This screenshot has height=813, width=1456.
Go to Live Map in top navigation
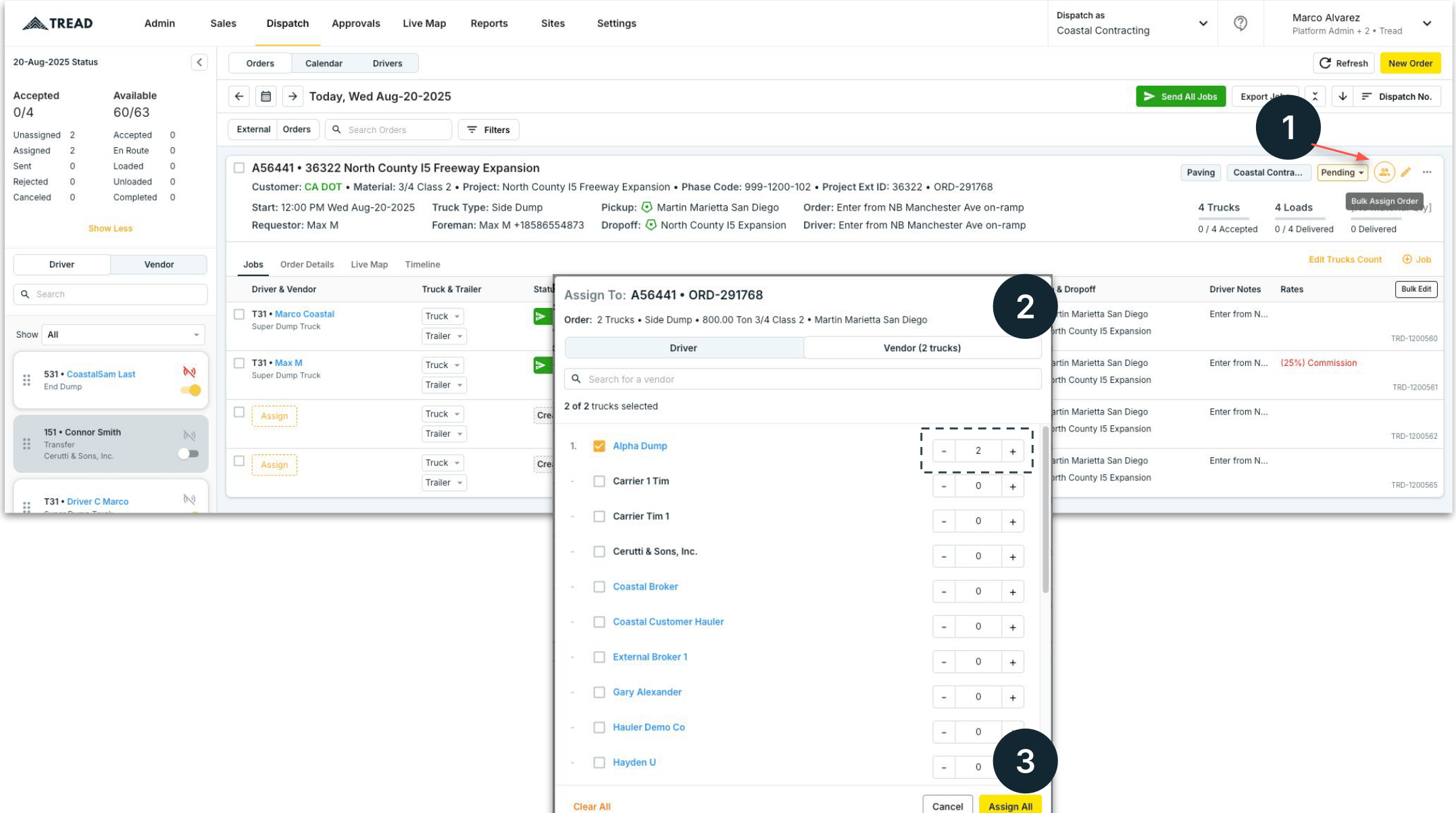[x=424, y=24]
